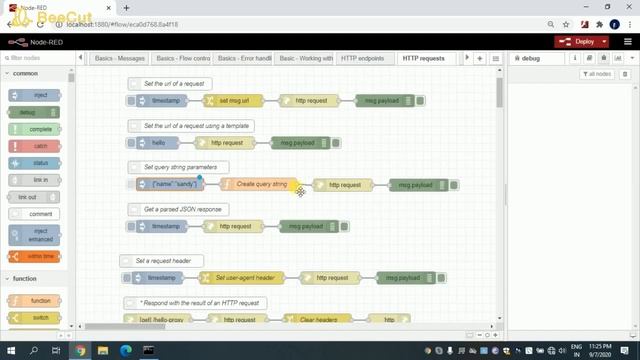
Task: Zoom in canvas with plus button
Action: 496,335
